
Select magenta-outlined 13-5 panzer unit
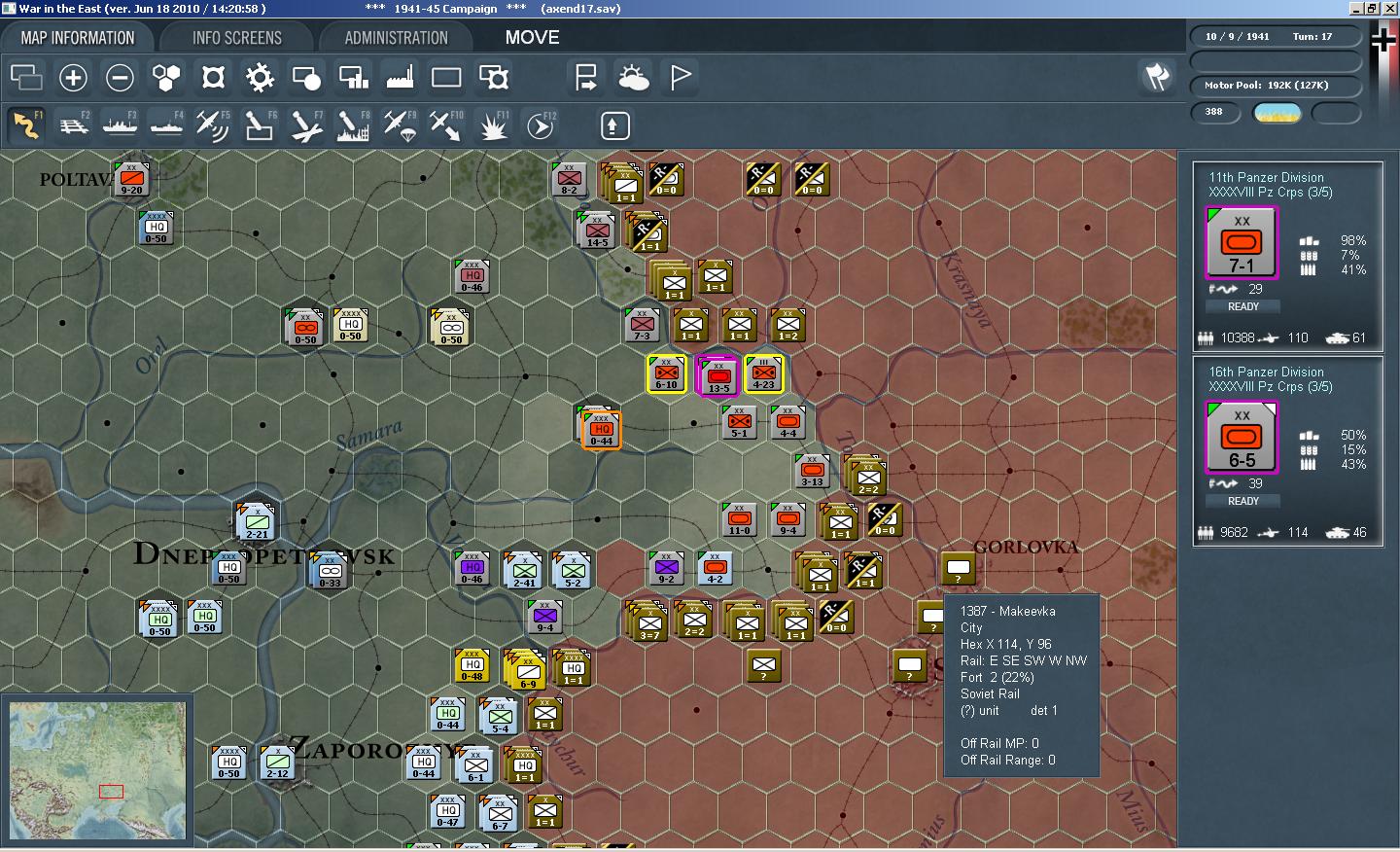pos(718,376)
